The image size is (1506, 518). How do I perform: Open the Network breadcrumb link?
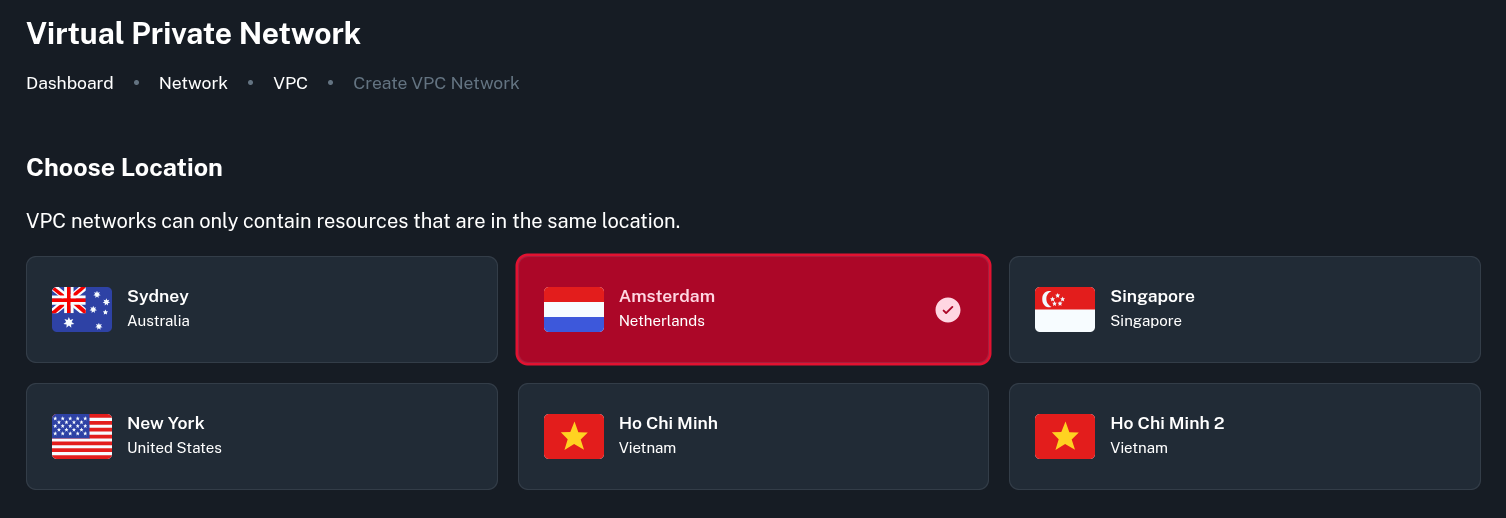click(193, 83)
